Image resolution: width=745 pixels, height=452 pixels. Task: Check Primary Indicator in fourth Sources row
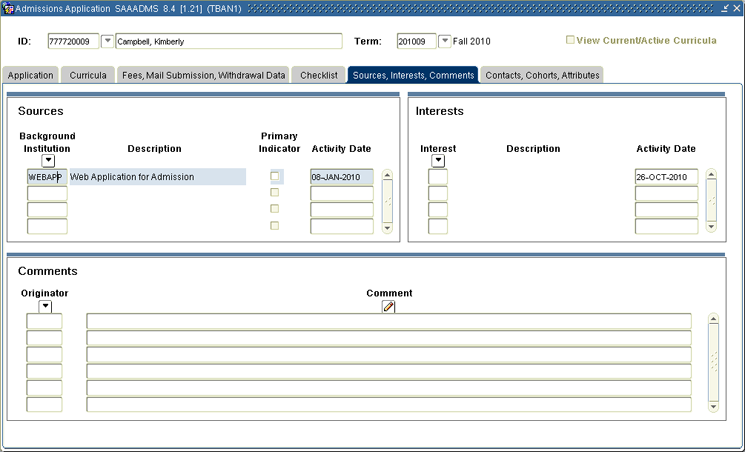tap(275, 225)
